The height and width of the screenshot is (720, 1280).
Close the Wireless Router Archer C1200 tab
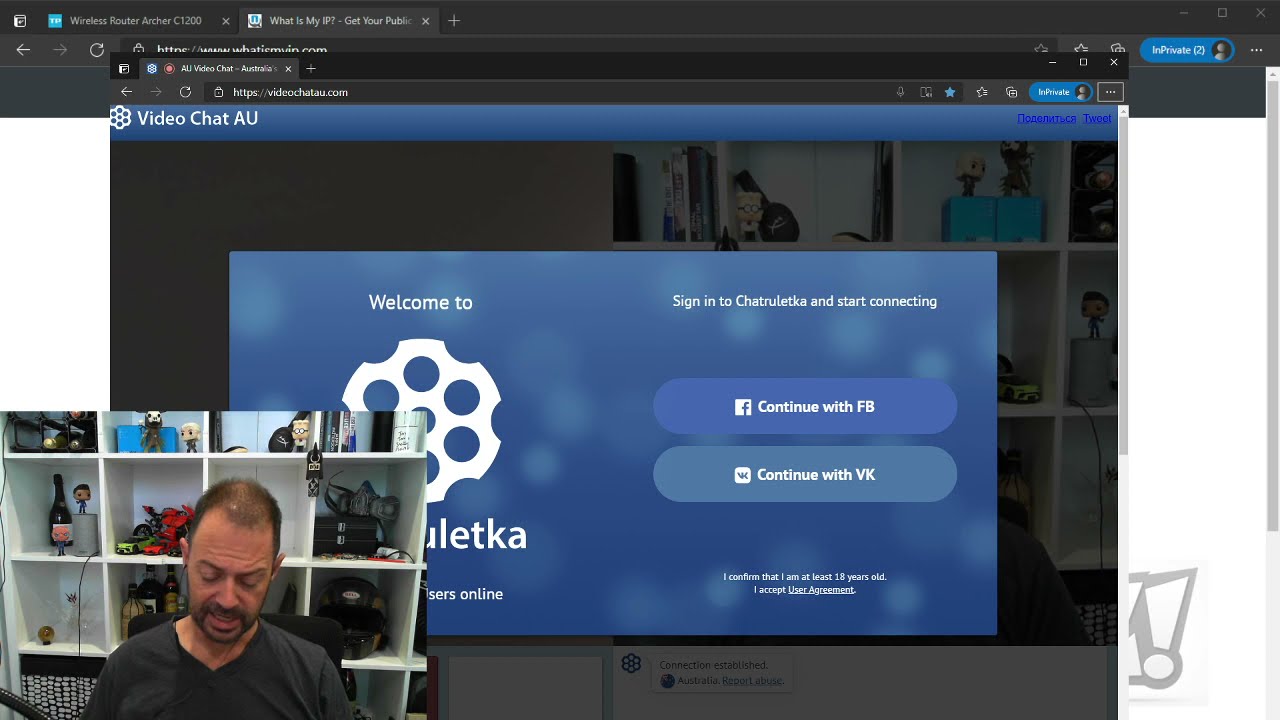[225, 21]
